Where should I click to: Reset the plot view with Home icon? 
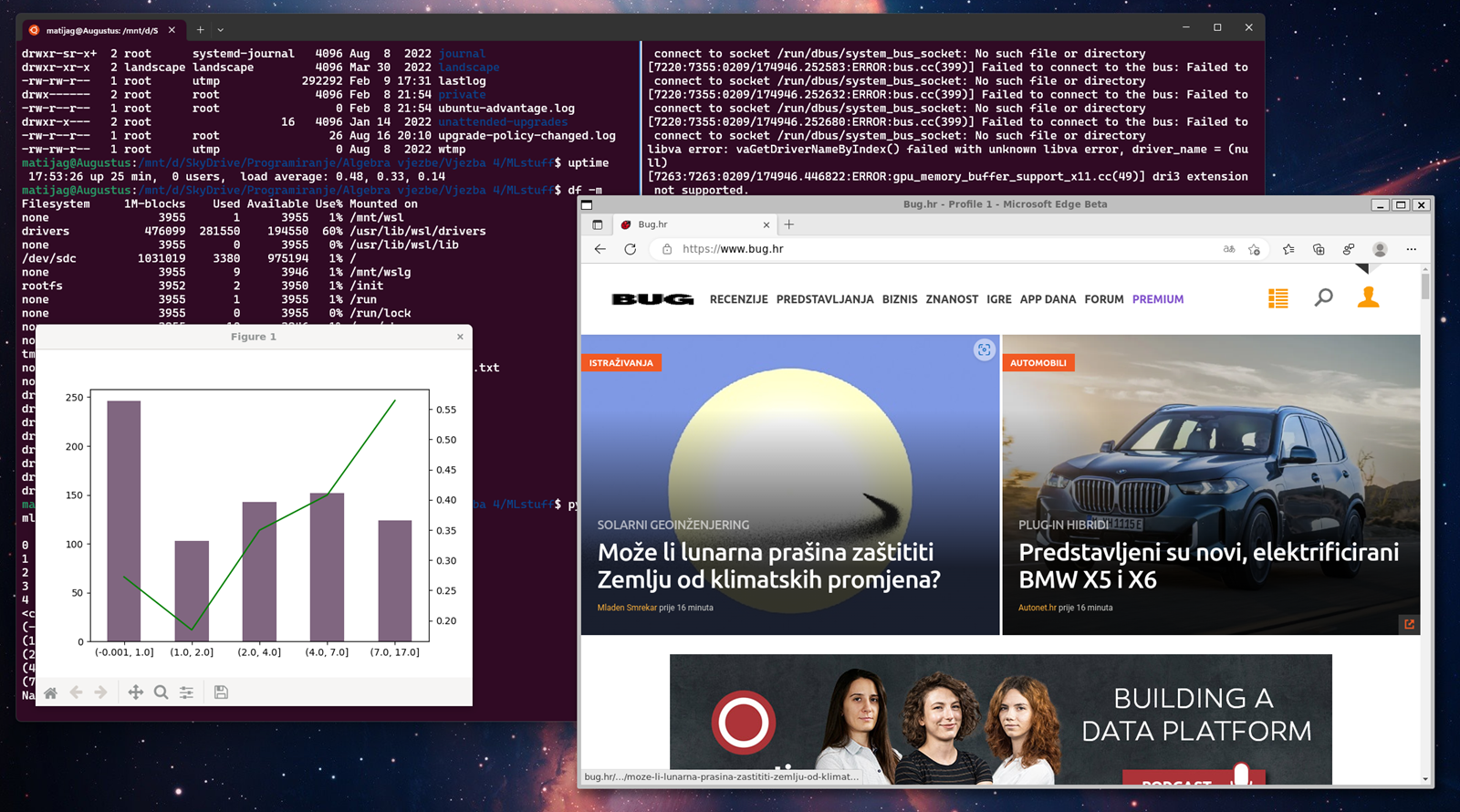[x=51, y=692]
